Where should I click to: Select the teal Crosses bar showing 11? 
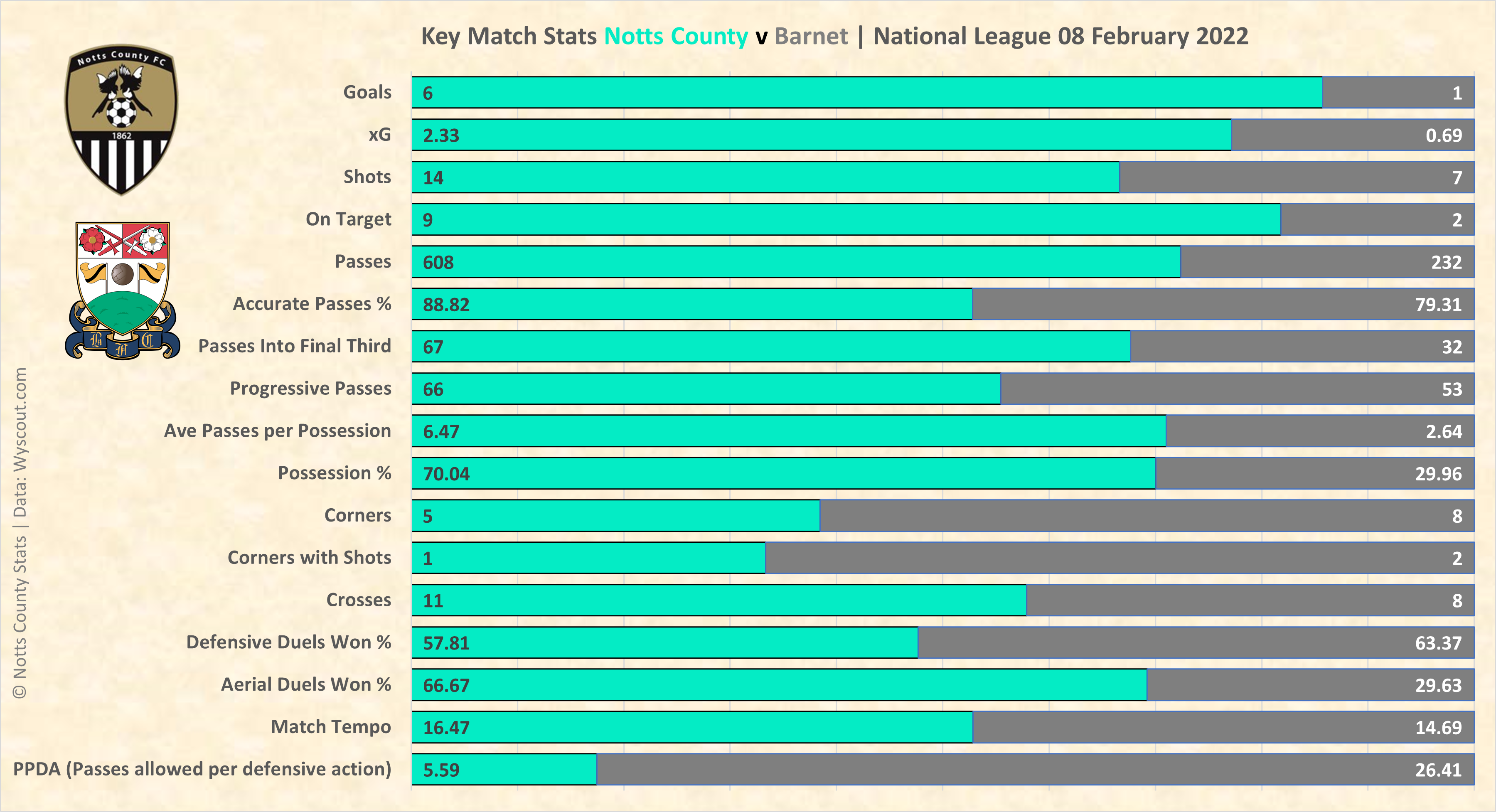[x=719, y=600]
